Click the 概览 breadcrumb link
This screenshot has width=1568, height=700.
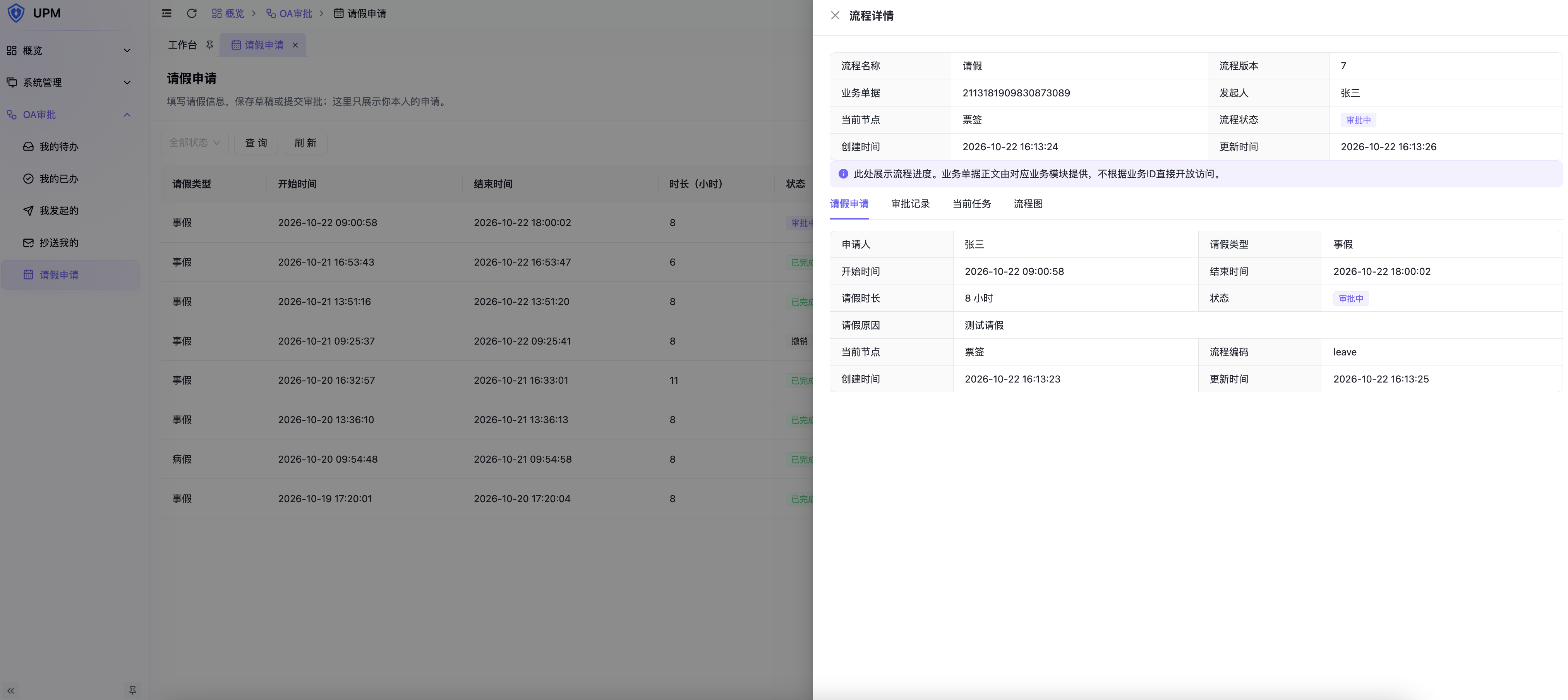pos(228,14)
